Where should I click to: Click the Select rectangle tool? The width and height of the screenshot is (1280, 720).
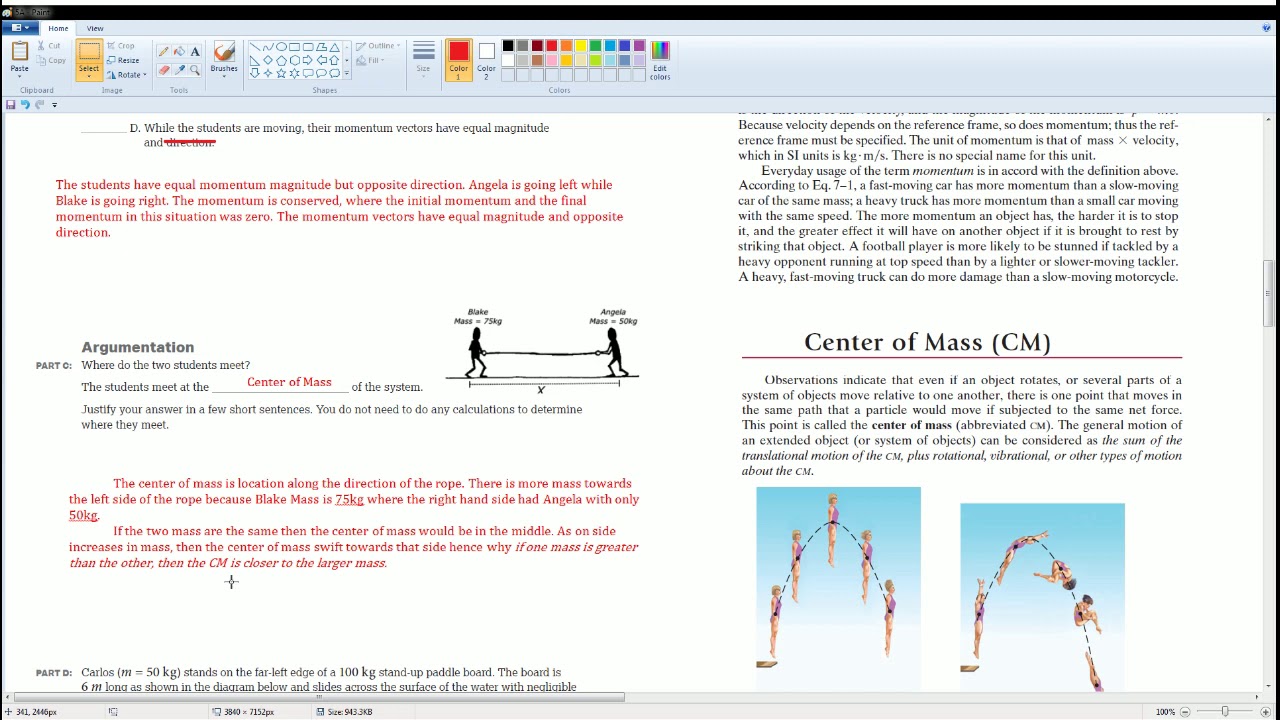click(89, 52)
